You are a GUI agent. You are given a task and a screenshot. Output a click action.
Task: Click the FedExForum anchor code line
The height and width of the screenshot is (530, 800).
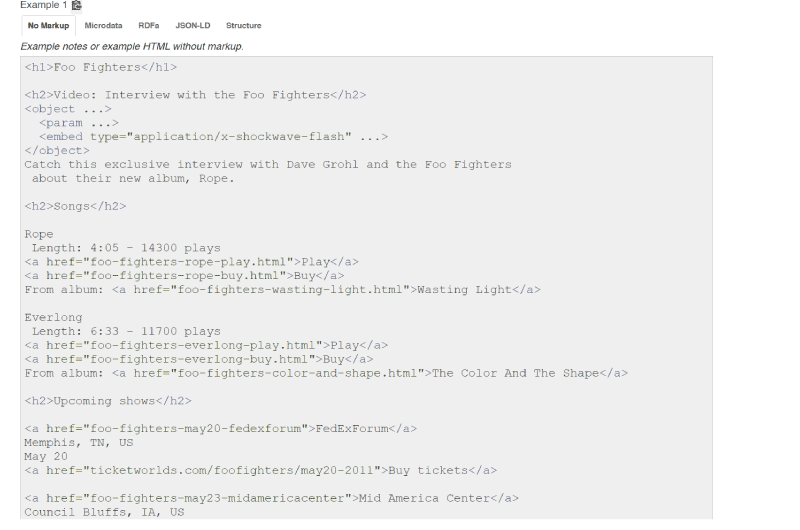click(x=220, y=429)
